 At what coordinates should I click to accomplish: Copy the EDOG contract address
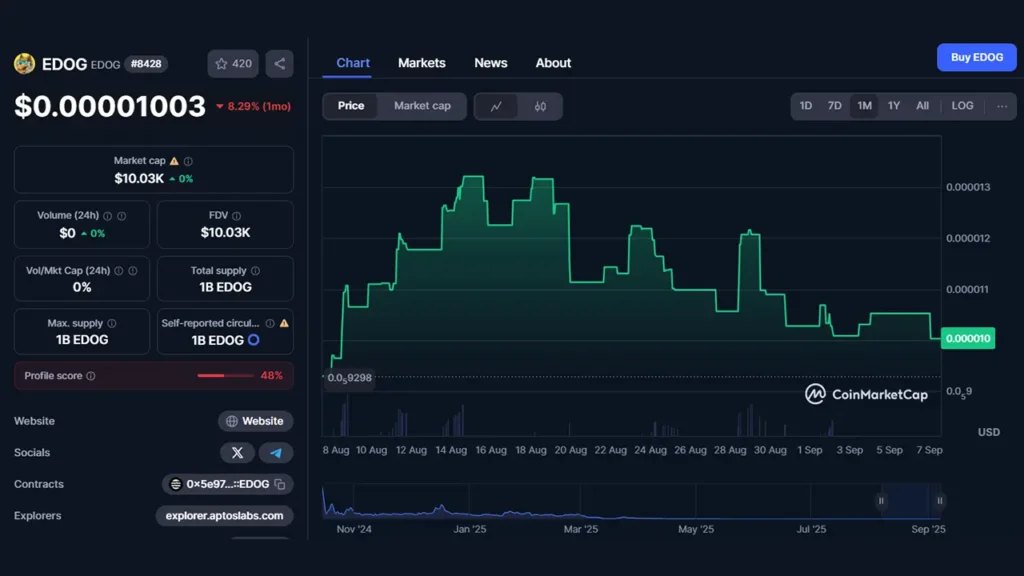pyautogui.click(x=280, y=484)
